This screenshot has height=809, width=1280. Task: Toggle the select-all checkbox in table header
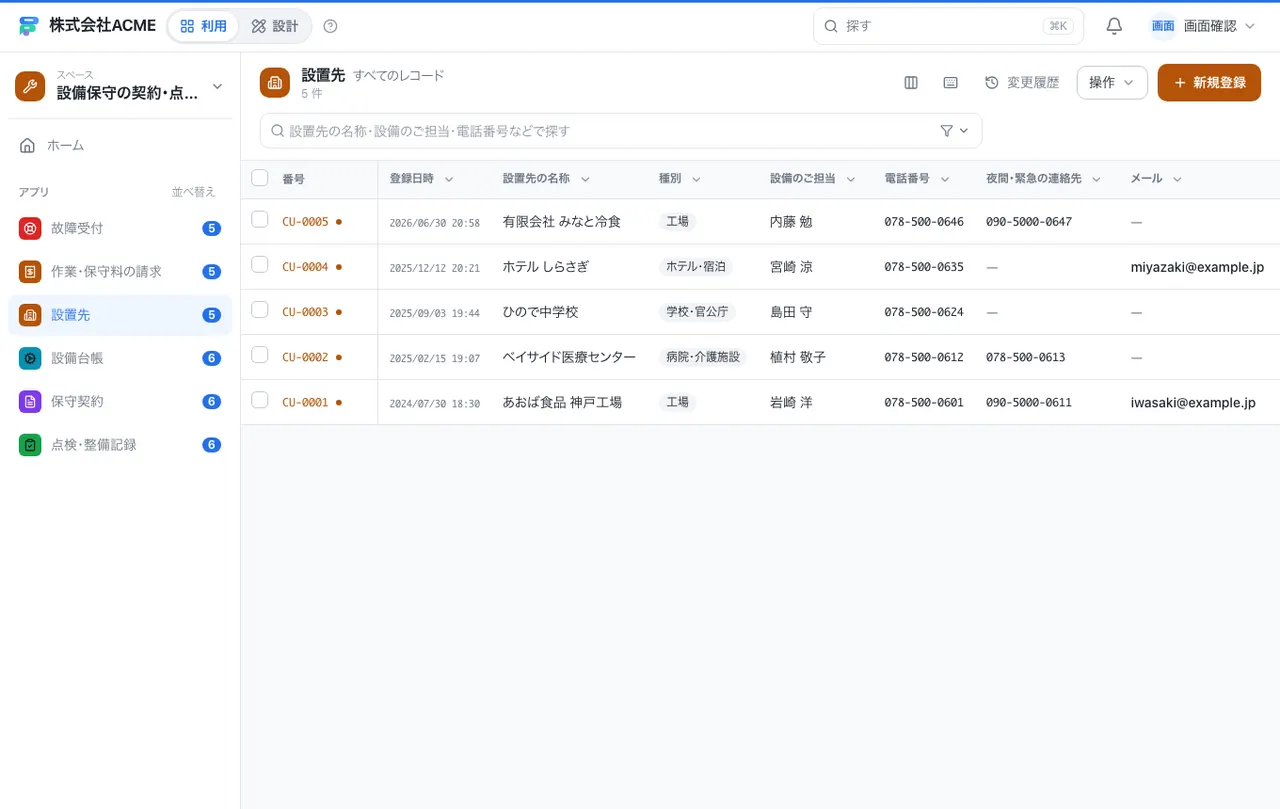point(260,178)
